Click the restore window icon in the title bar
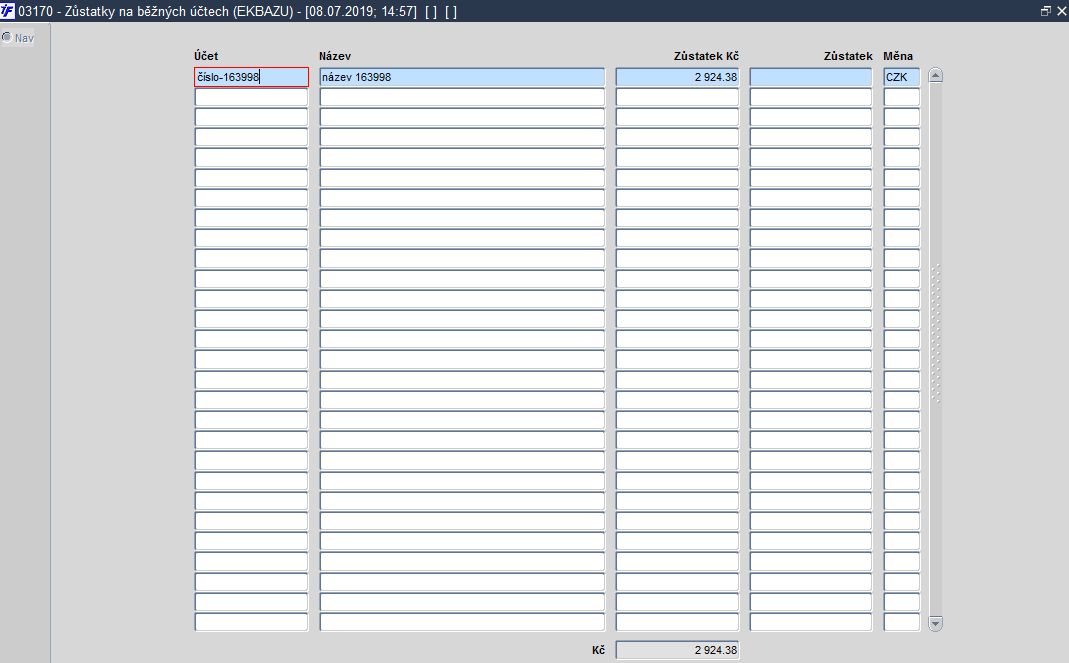 [1046, 11]
